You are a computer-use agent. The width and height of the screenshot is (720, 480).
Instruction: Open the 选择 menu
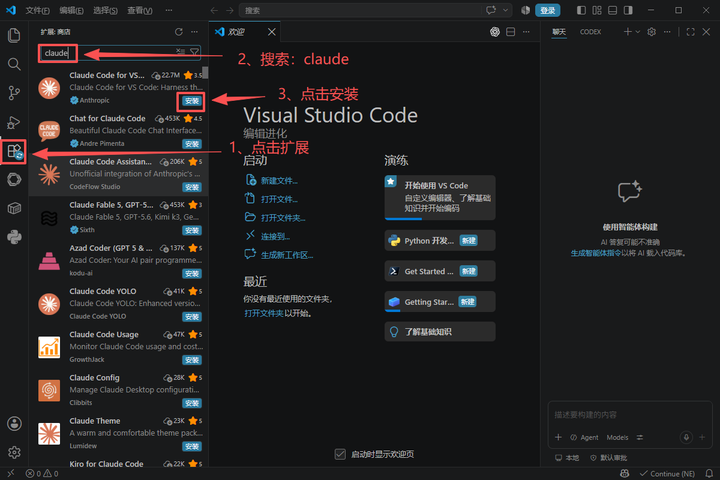(105, 10)
